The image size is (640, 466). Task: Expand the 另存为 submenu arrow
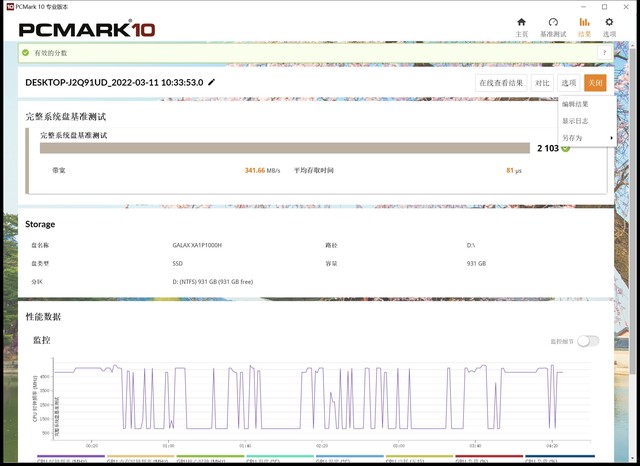pos(611,138)
